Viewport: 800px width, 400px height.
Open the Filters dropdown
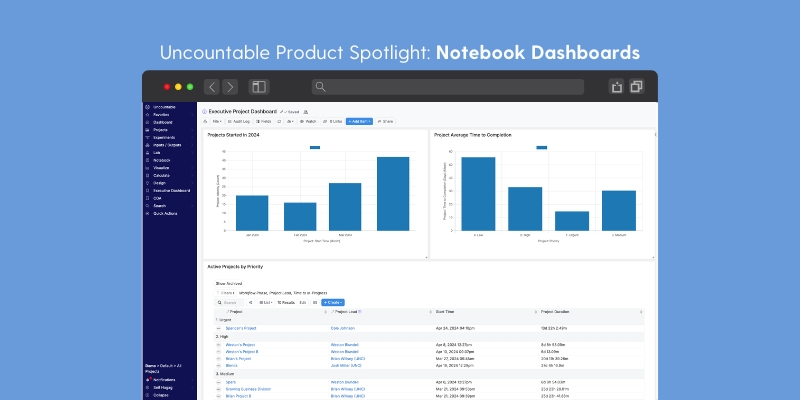(225, 293)
